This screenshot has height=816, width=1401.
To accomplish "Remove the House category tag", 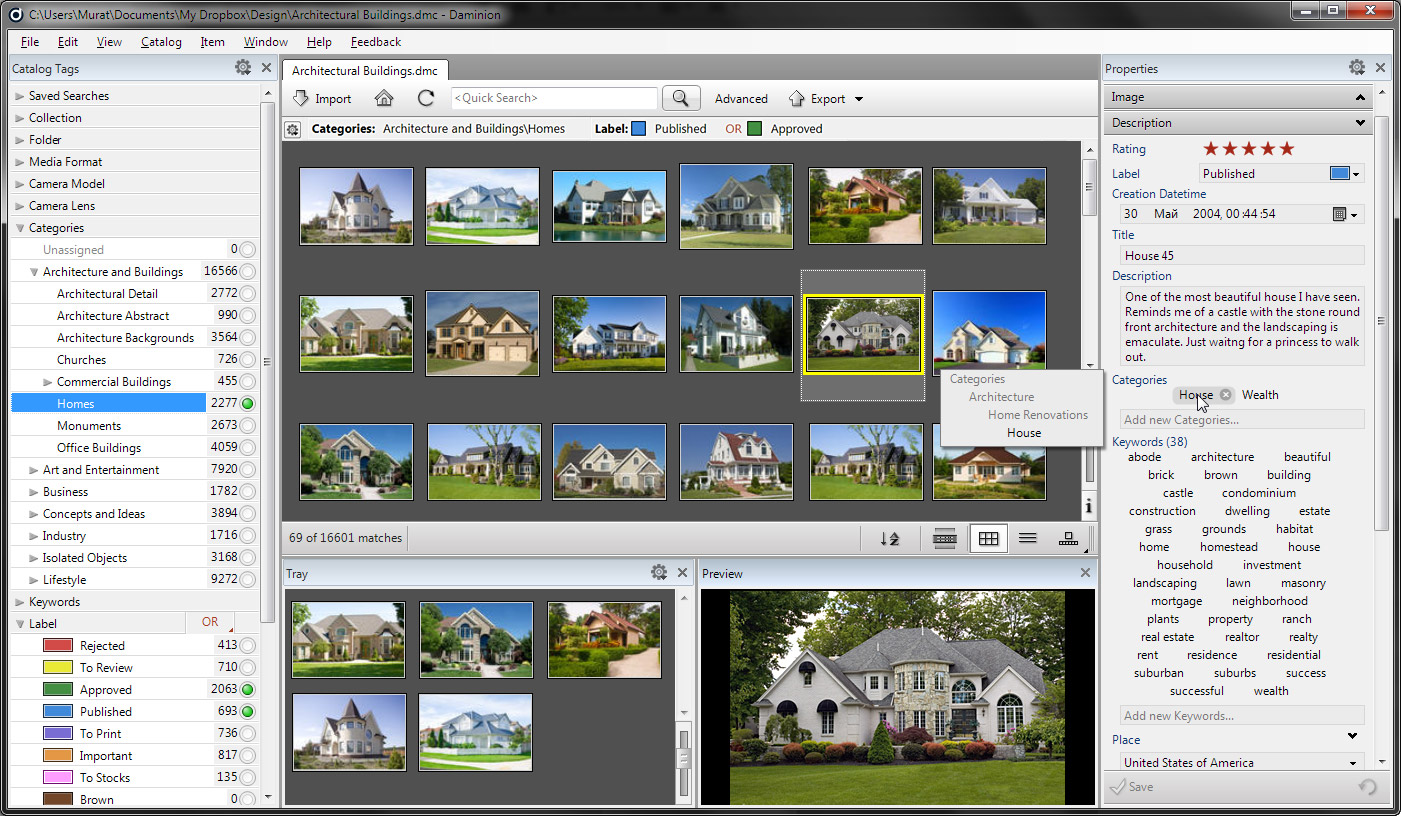I will 1226,395.
